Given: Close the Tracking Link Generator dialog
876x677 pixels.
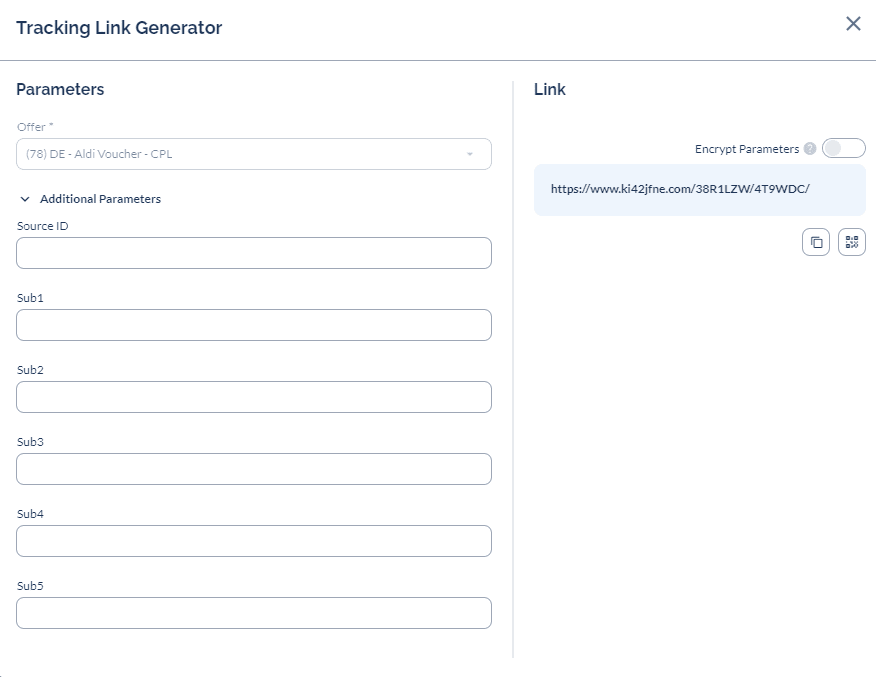Looking at the screenshot, I should (853, 23).
